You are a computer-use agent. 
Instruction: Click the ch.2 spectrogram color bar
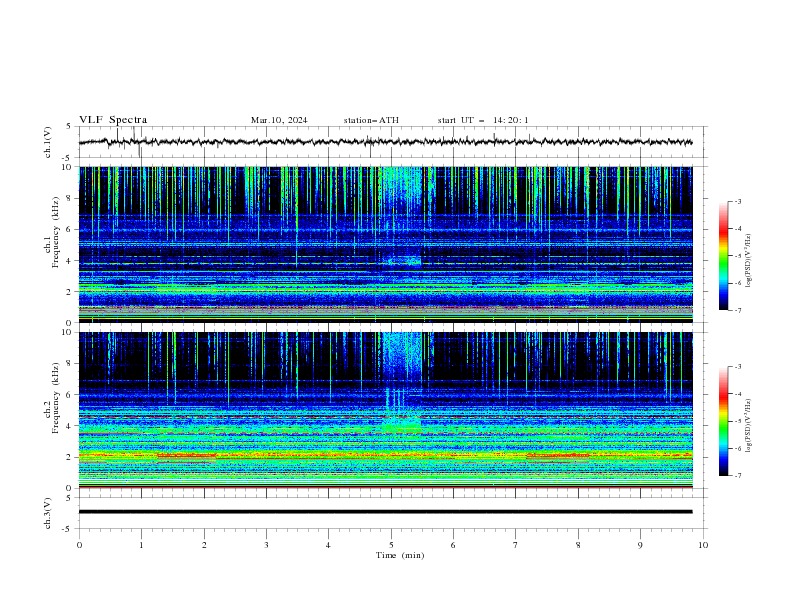click(724, 421)
